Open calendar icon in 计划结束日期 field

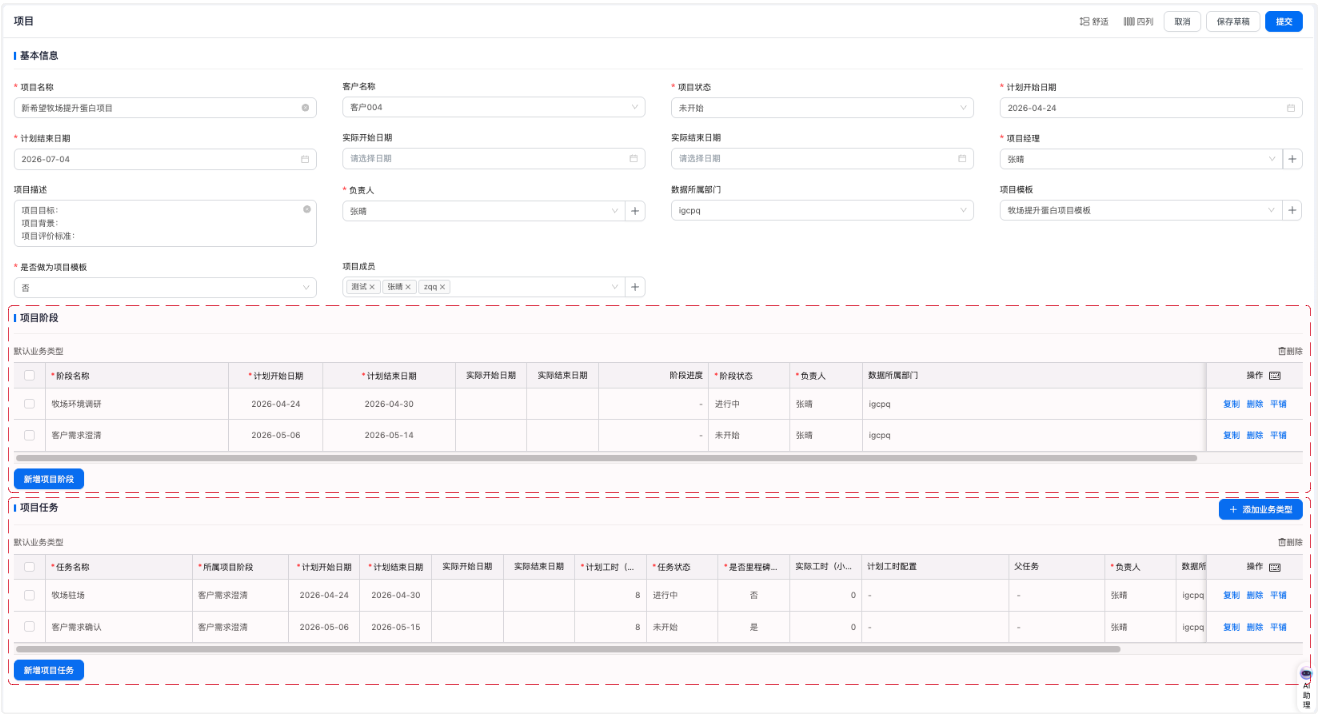304,159
